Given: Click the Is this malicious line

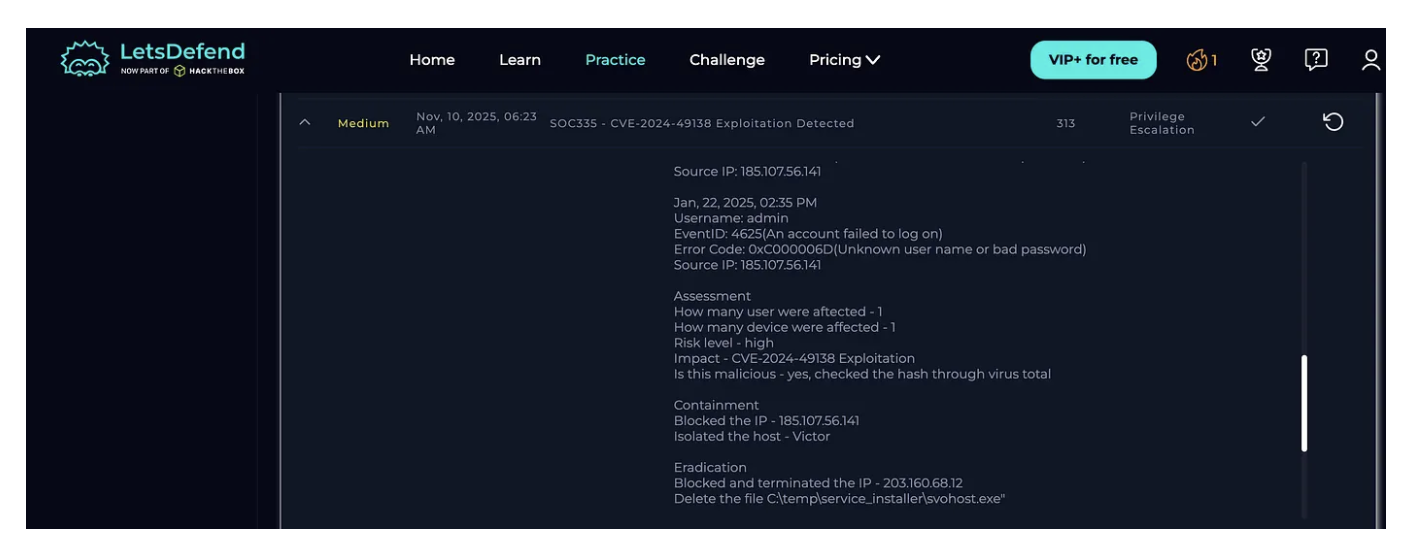Looking at the screenshot, I should (x=862, y=374).
